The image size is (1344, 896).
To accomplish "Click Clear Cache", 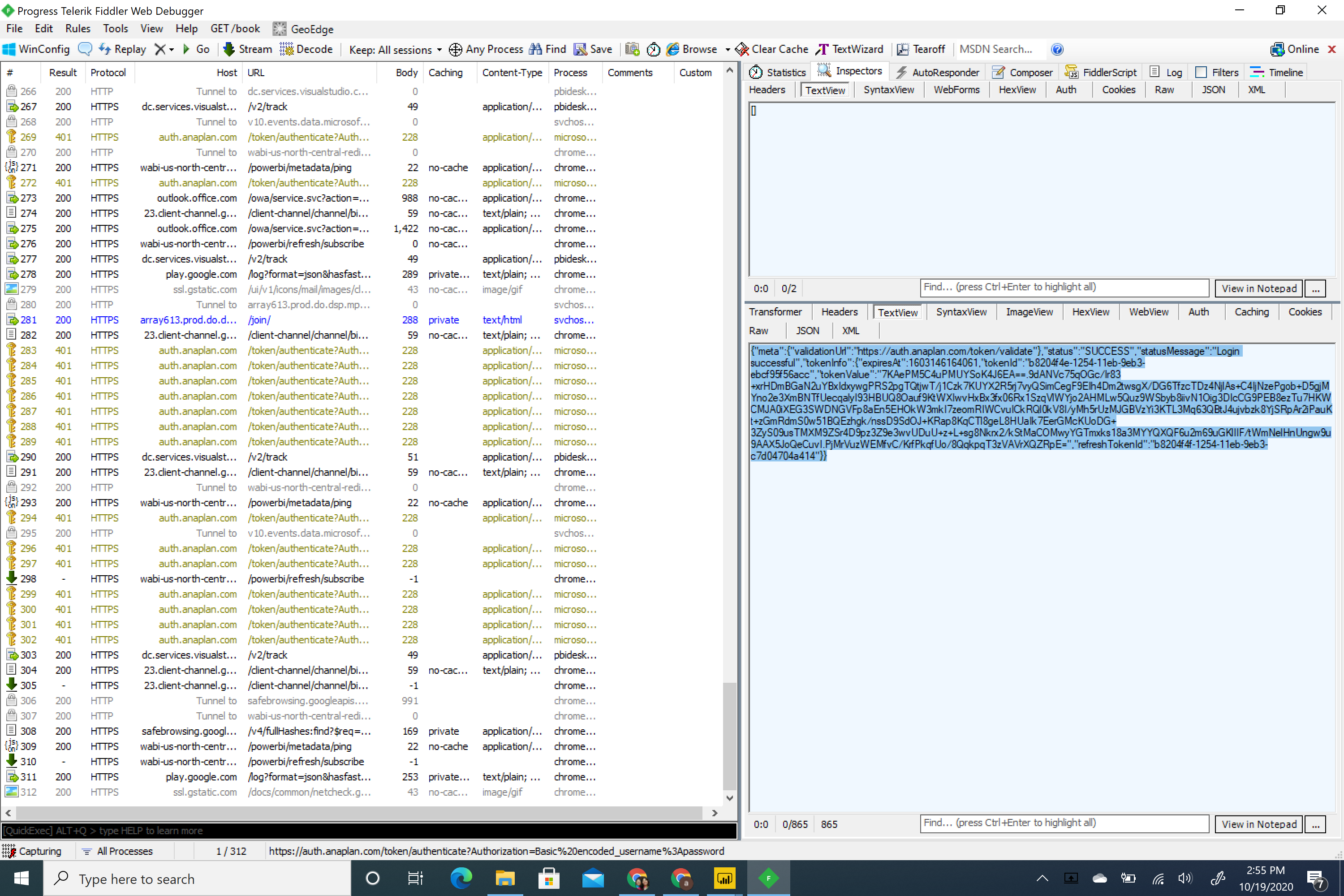I will 772,49.
